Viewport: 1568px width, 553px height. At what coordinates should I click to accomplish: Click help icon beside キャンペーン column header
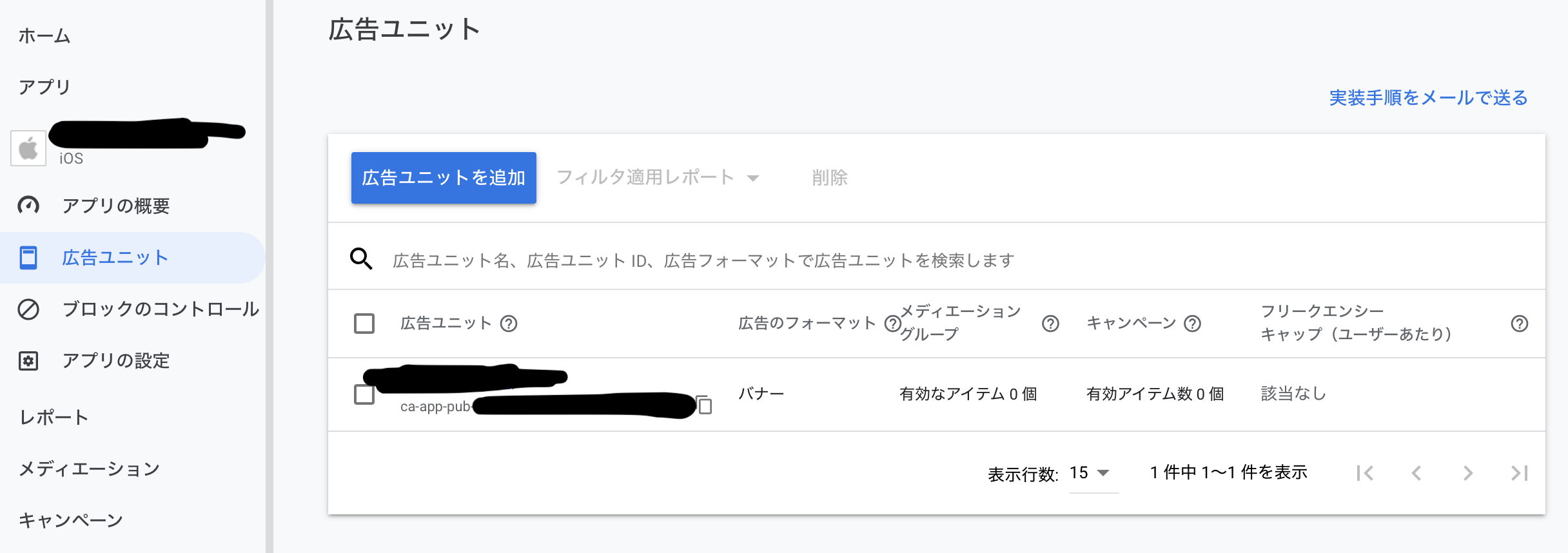pyautogui.click(x=1193, y=324)
